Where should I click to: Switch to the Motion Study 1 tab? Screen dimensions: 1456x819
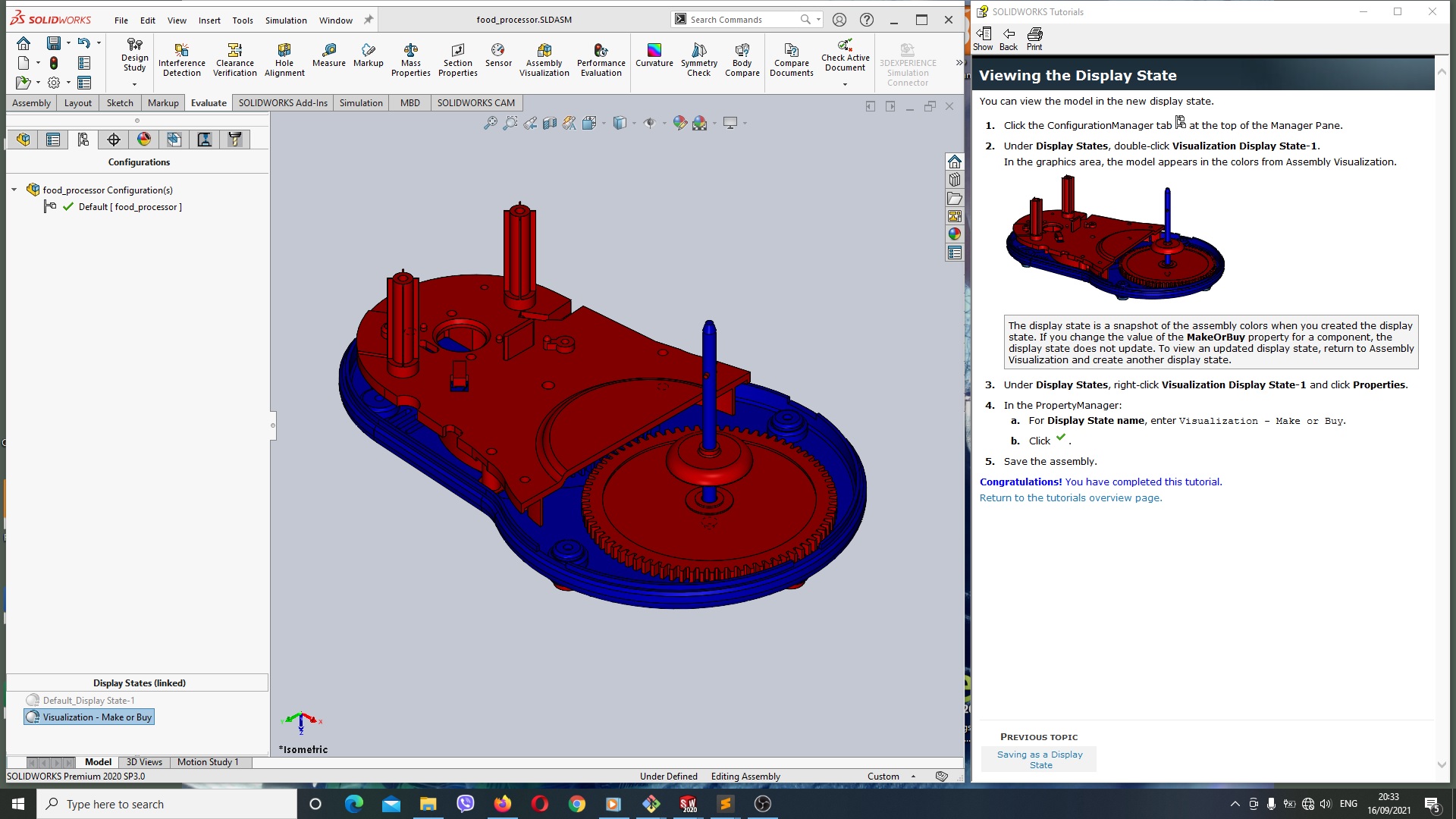click(x=207, y=762)
